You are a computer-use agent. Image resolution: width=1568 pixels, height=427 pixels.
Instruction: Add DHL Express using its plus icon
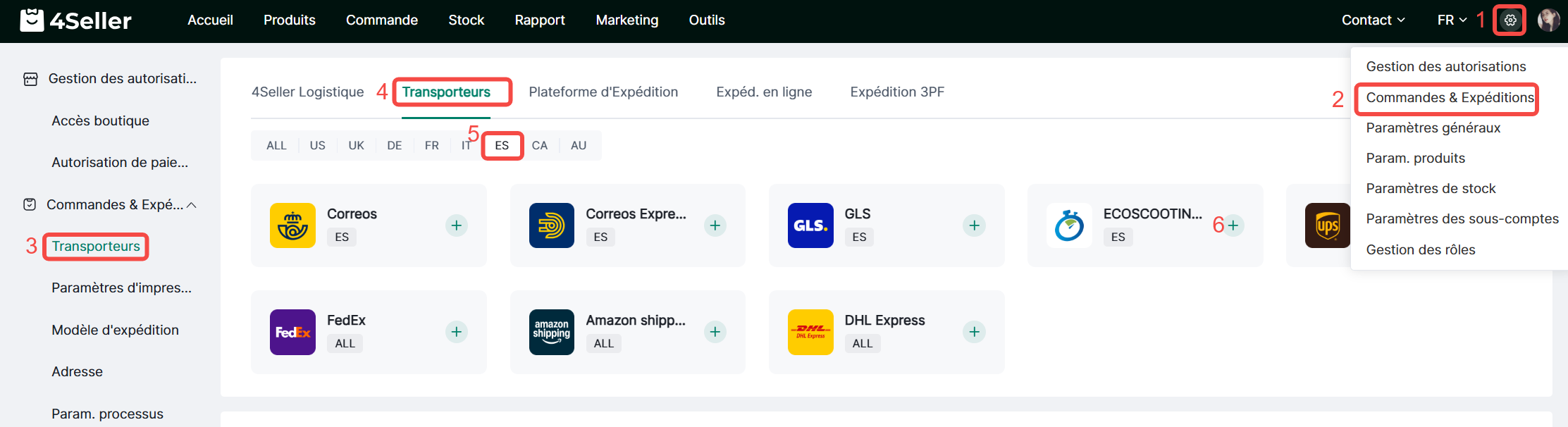tap(974, 332)
